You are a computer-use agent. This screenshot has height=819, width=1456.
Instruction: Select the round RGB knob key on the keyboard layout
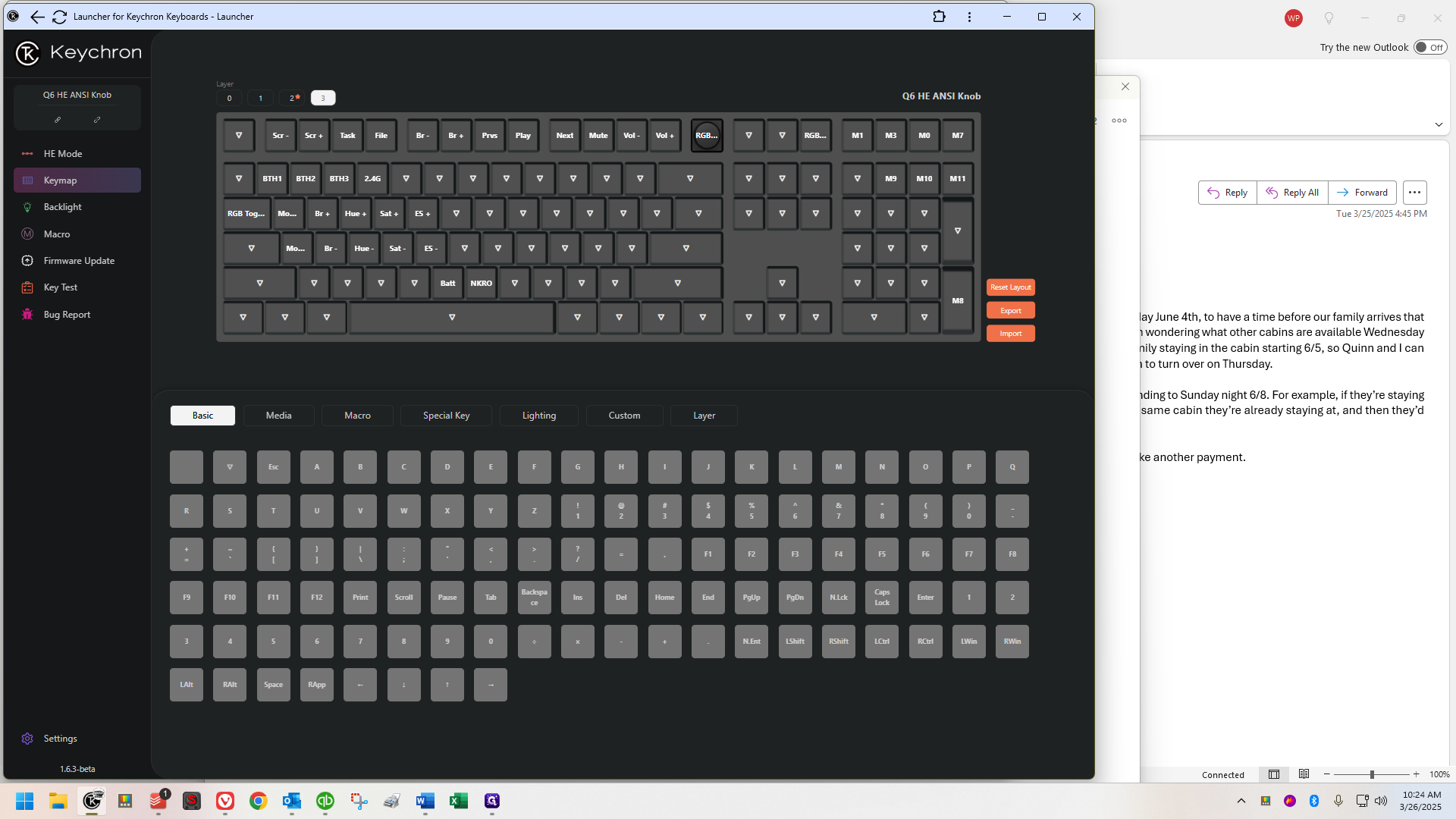pos(706,135)
